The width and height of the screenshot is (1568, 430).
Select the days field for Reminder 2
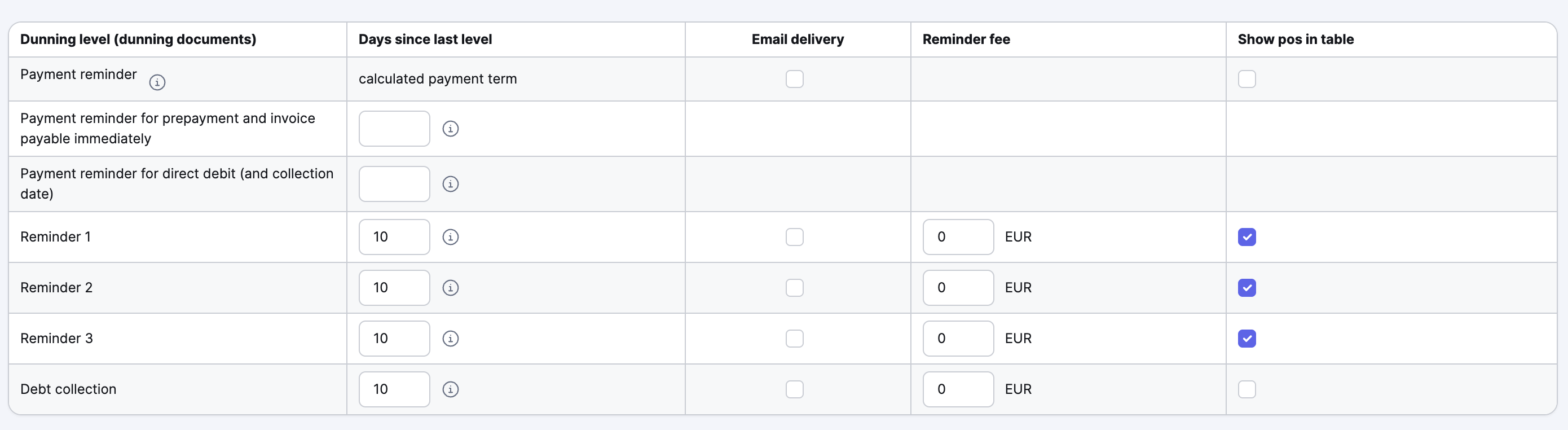click(x=394, y=287)
